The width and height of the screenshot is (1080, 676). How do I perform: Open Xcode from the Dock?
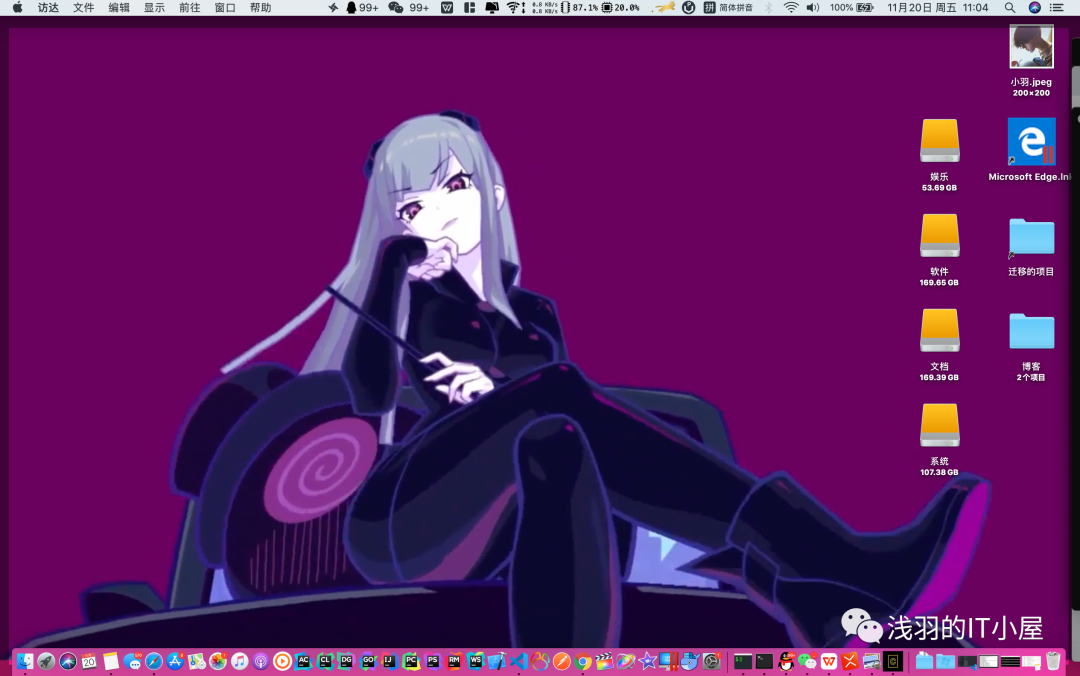pos(497,662)
